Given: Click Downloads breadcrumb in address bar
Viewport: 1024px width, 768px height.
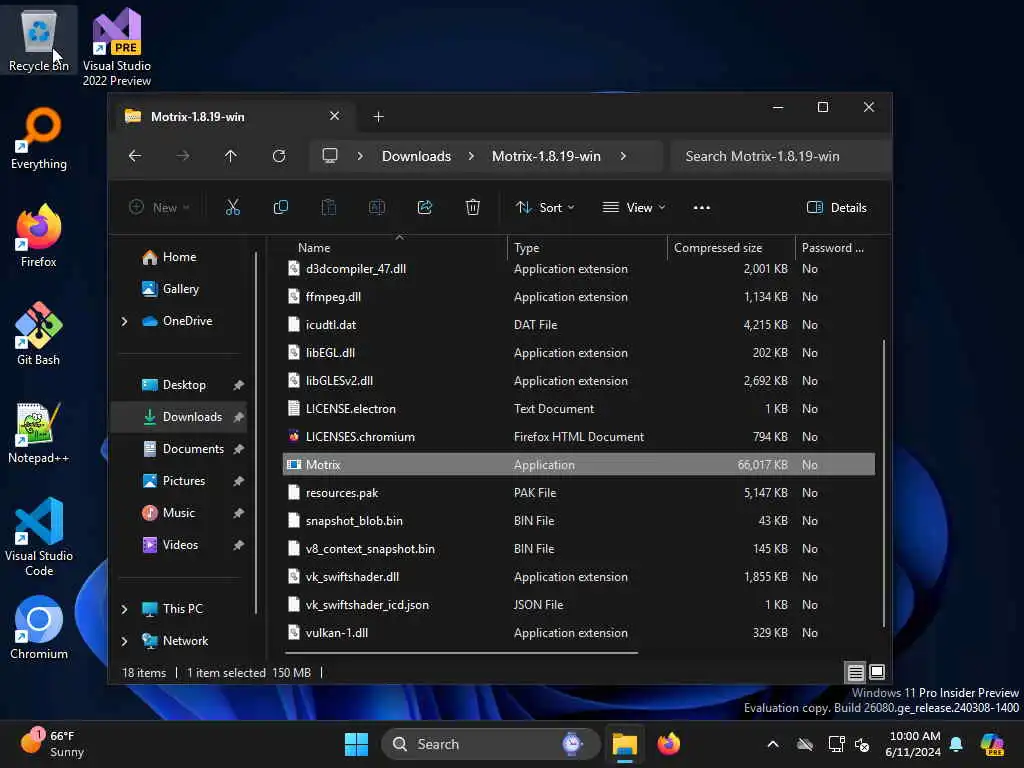Looking at the screenshot, I should [x=416, y=156].
